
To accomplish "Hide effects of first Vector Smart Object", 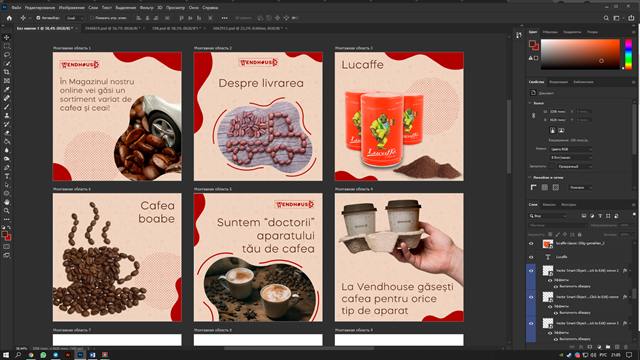I will coord(550,280).
